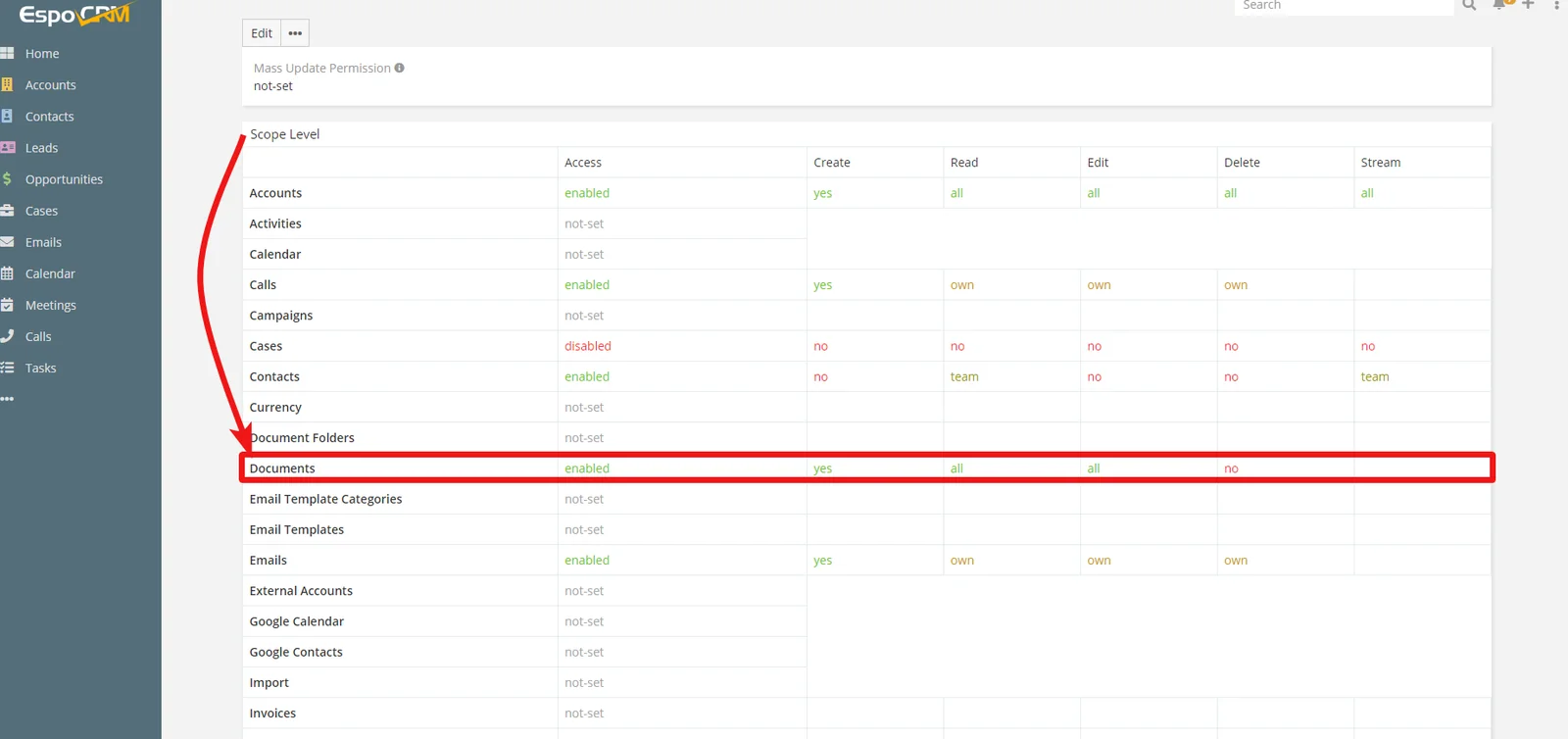Open Home in the sidebar
Image resolution: width=1568 pixels, height=739 pixels.
(42, 54)
